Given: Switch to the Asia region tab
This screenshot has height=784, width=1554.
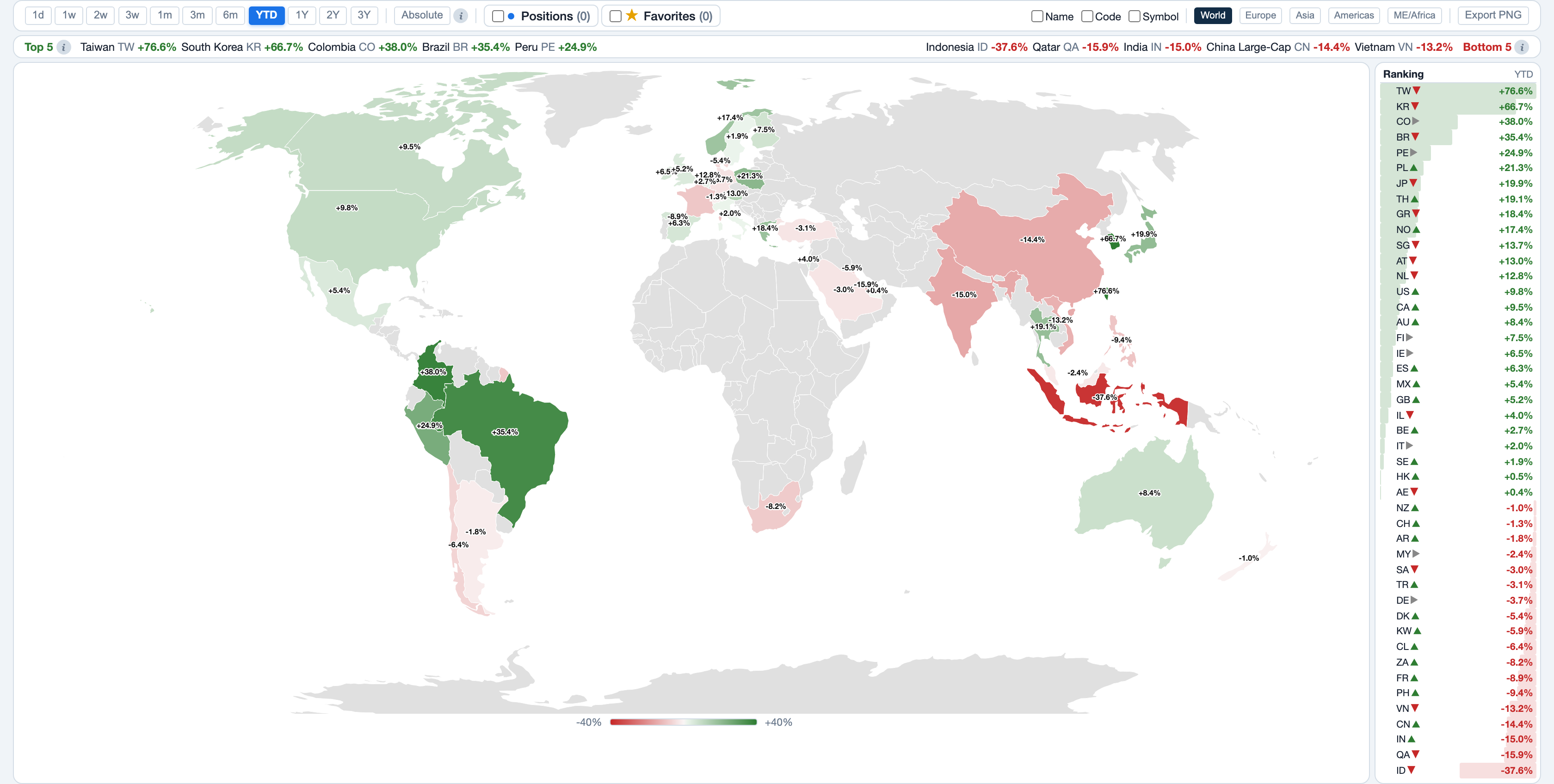Looking at the screenshot, I should click(1304, 16).
